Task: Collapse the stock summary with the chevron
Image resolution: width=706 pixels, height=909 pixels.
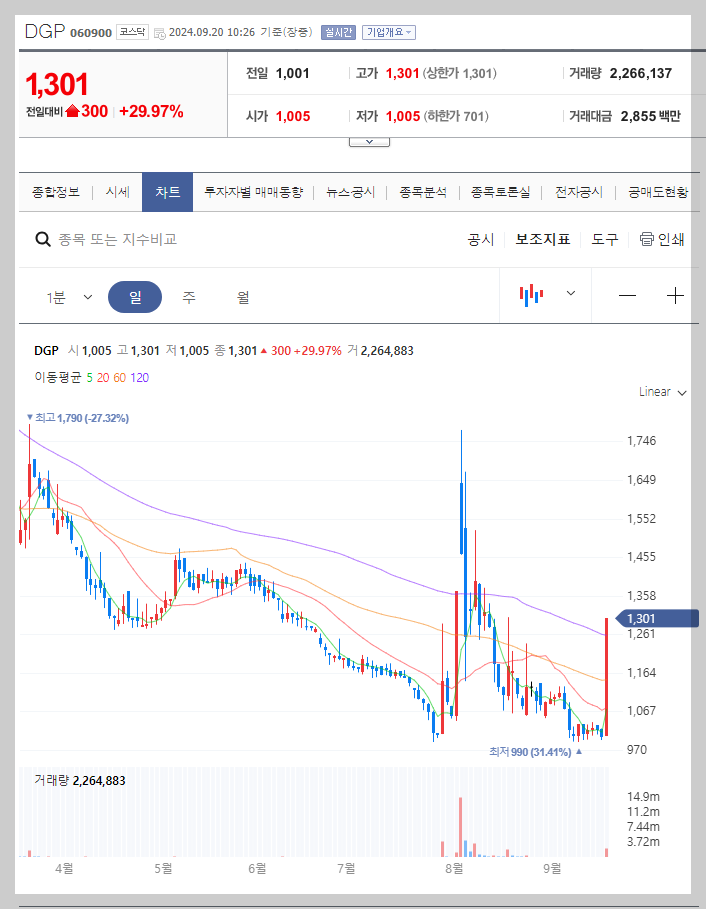Action: point(369,140)
